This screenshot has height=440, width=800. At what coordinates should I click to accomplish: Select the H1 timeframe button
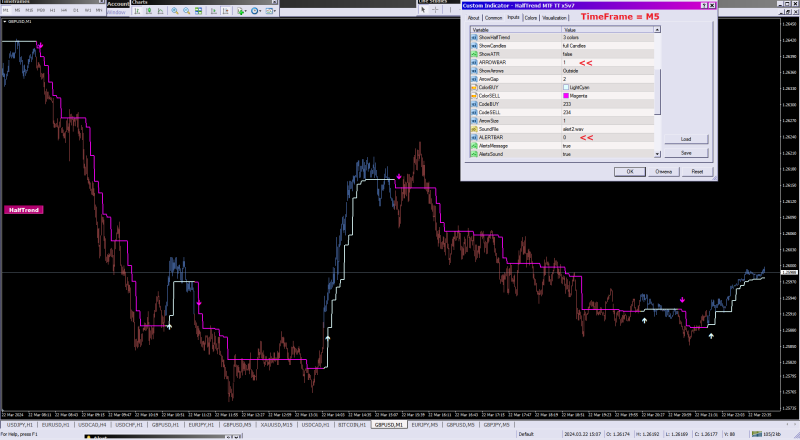53,10
